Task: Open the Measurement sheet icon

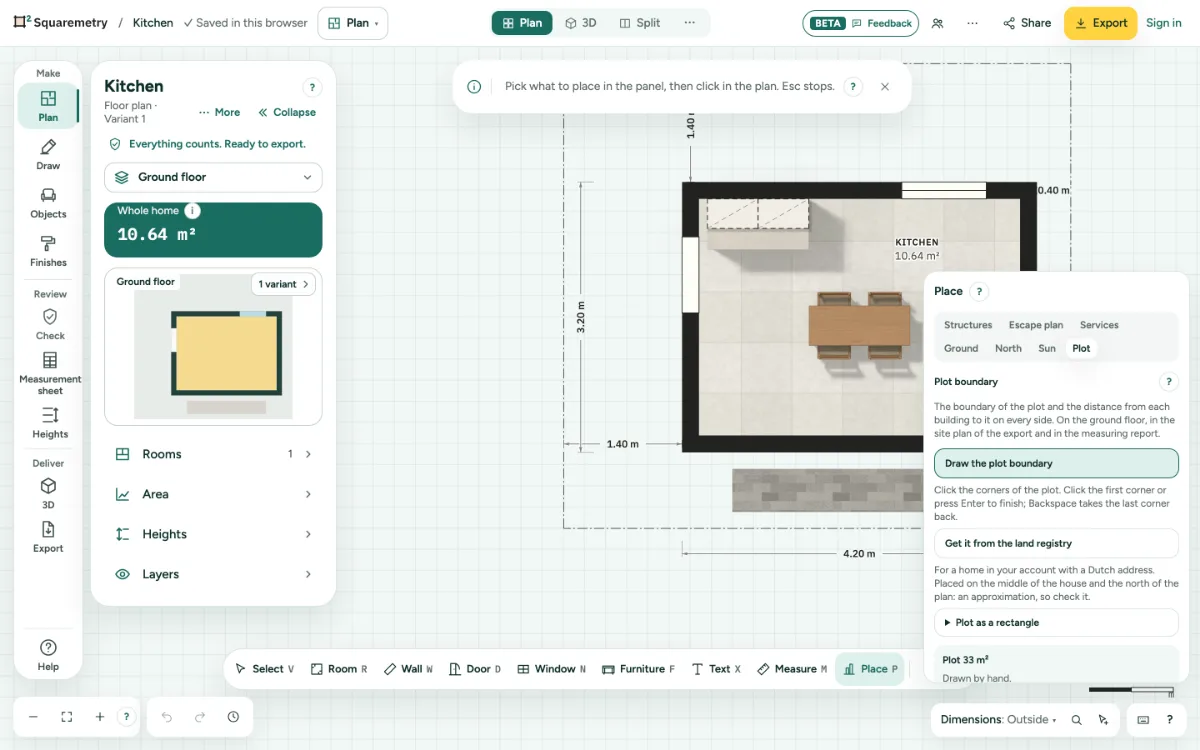Action: [50, 360]
